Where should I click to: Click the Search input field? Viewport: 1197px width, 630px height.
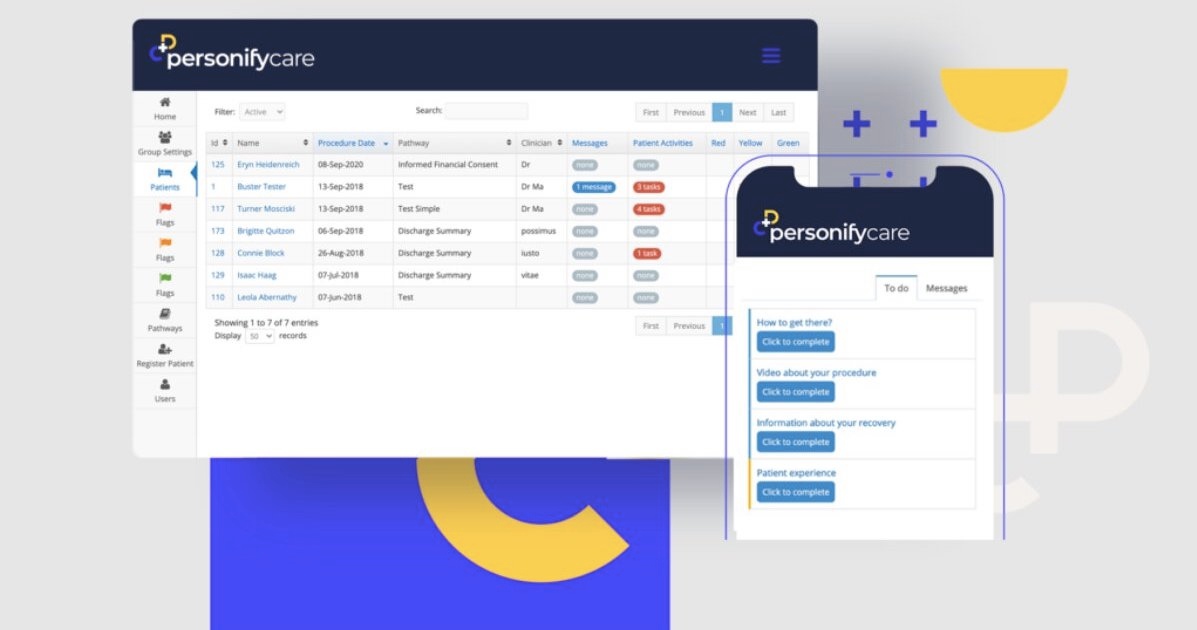pos(486,111)
